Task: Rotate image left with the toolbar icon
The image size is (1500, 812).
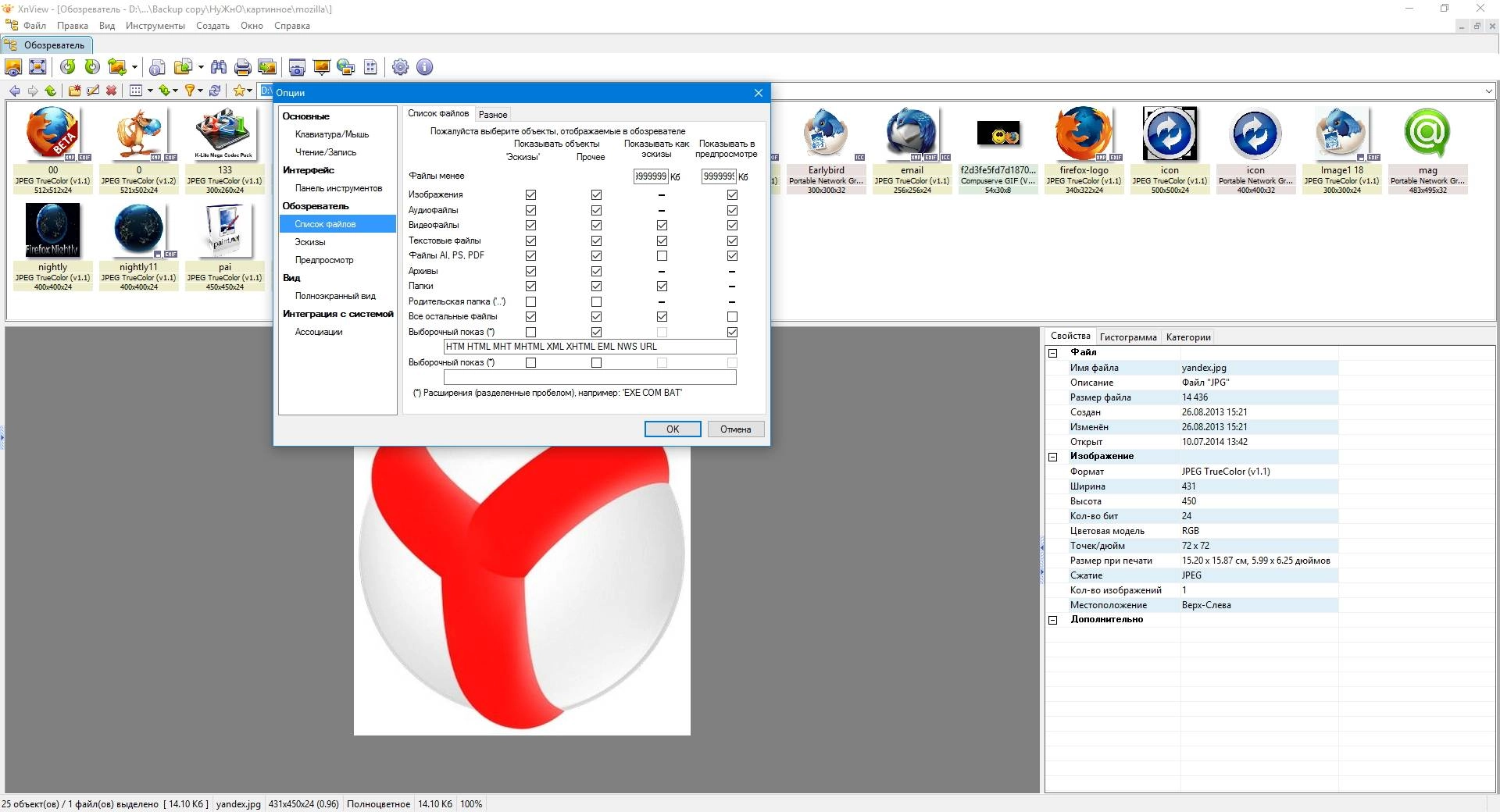Action: [x=68, y=67]
